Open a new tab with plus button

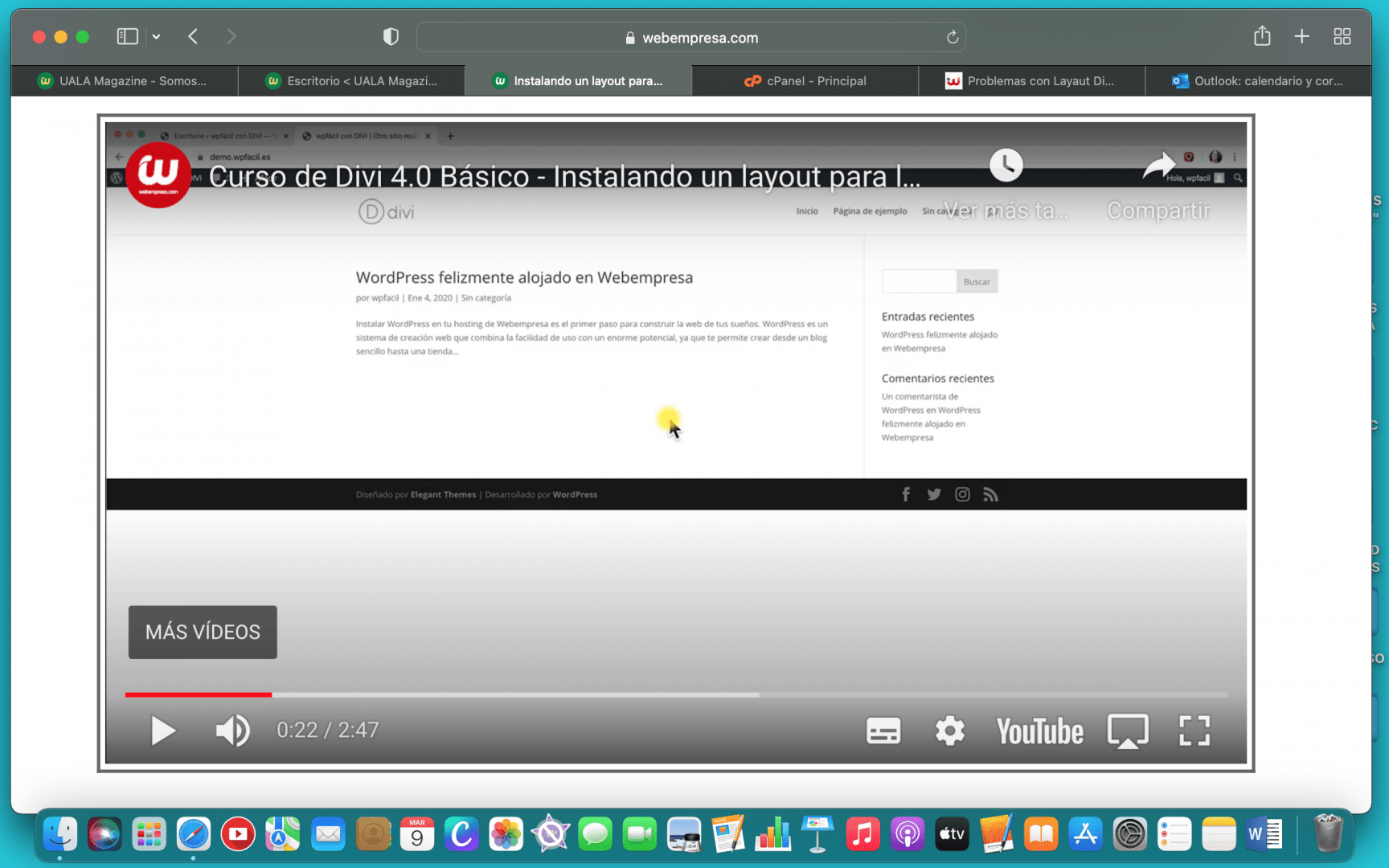(x=1301, y=36)
